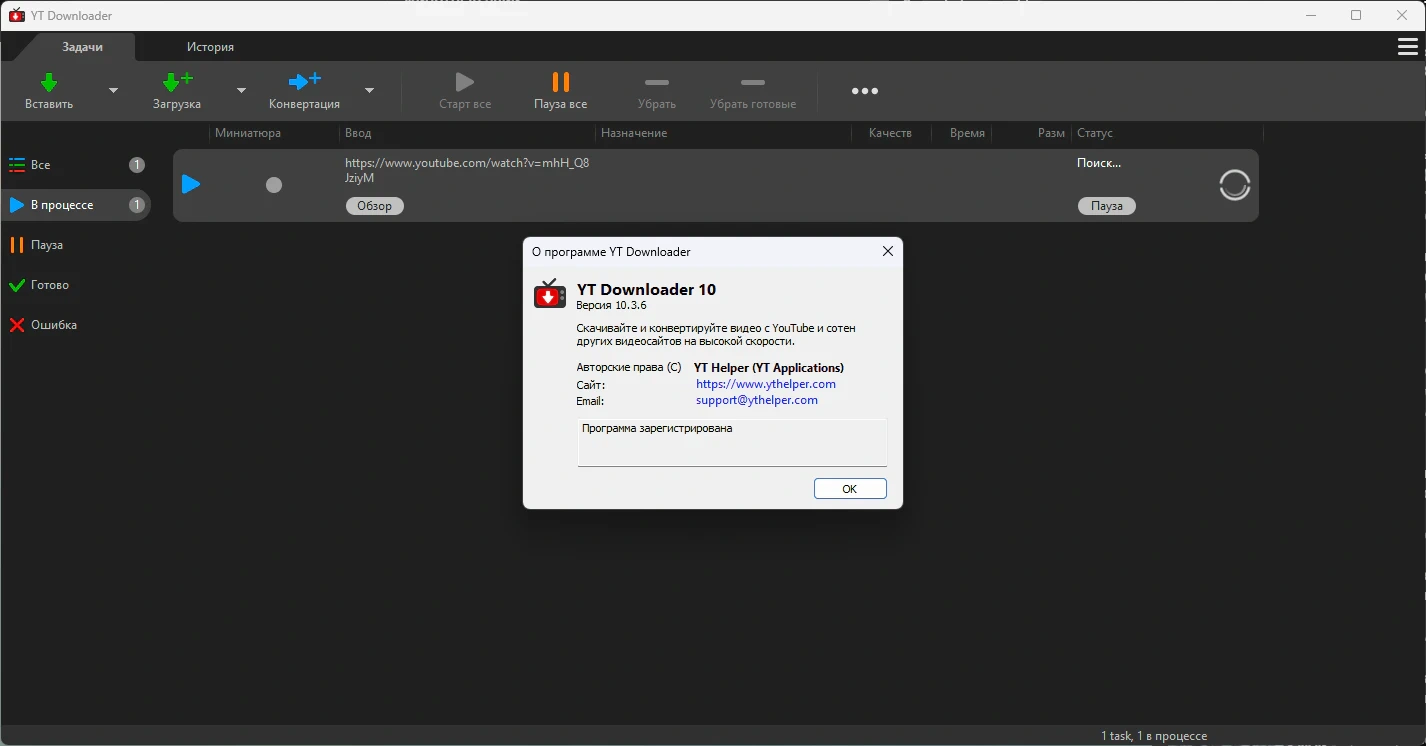Viewport: 1426px width, 746px height.
Task: Click the gray thumbnail placeholder dot
Action: [x=274, y=185]
